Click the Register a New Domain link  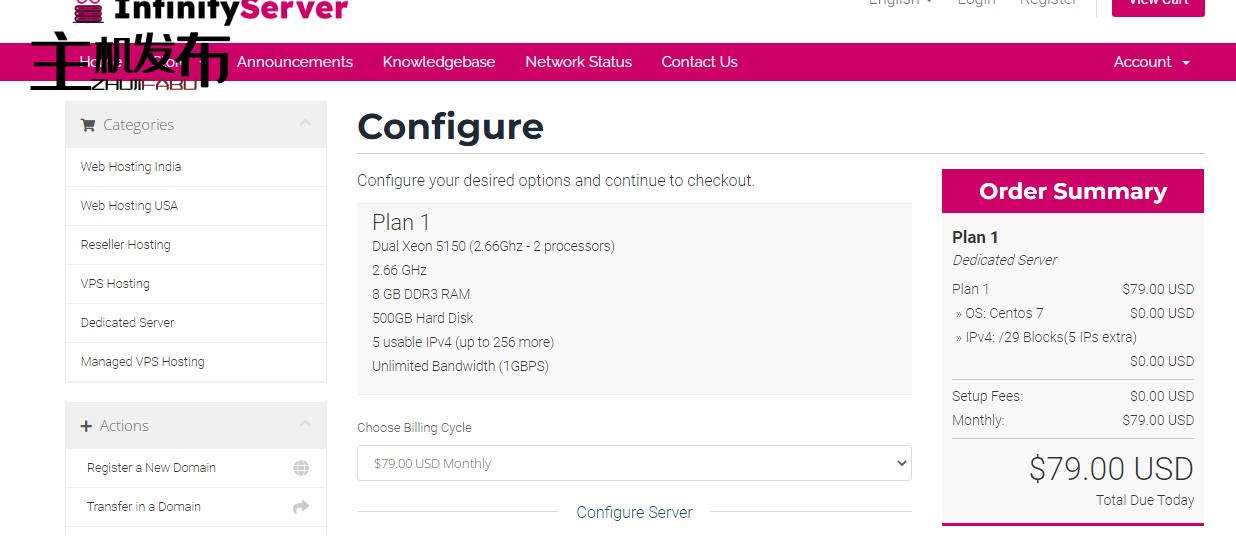click(151, 468)
